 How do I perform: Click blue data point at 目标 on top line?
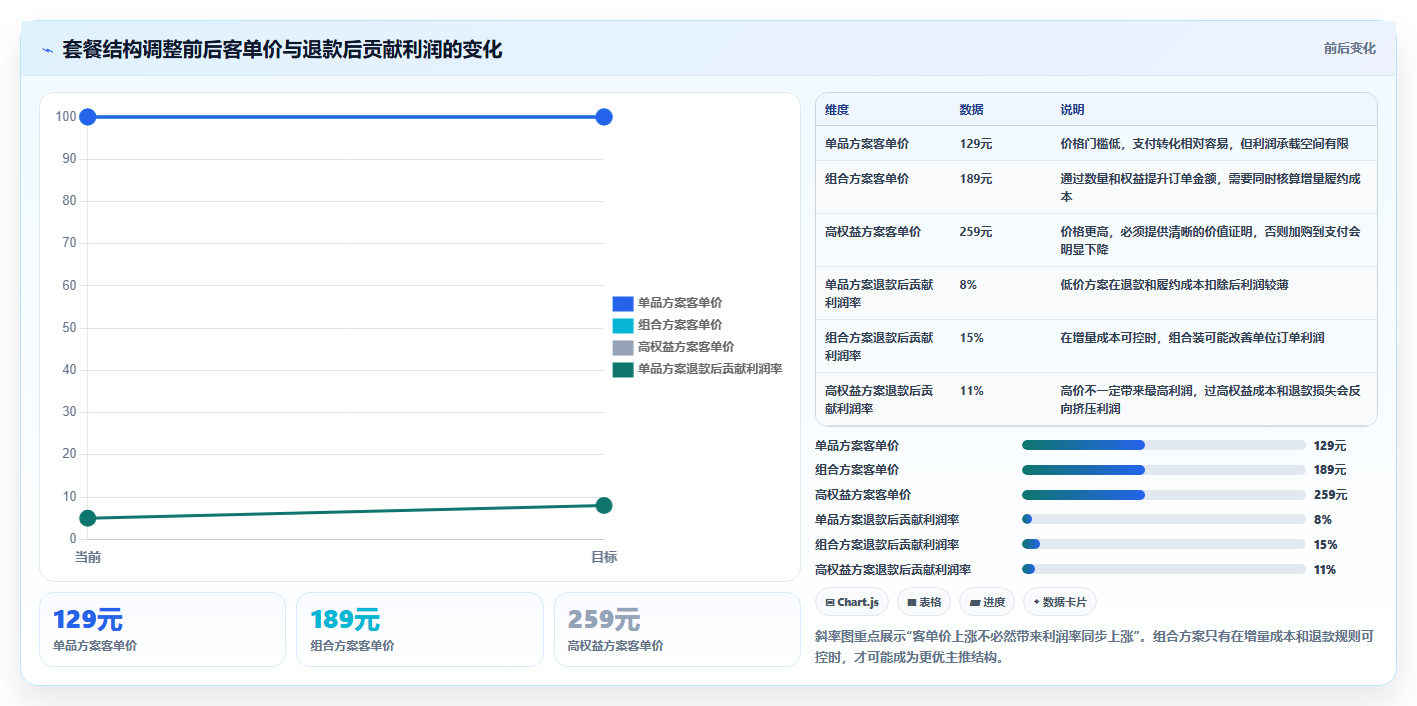[x=604, y=117]
